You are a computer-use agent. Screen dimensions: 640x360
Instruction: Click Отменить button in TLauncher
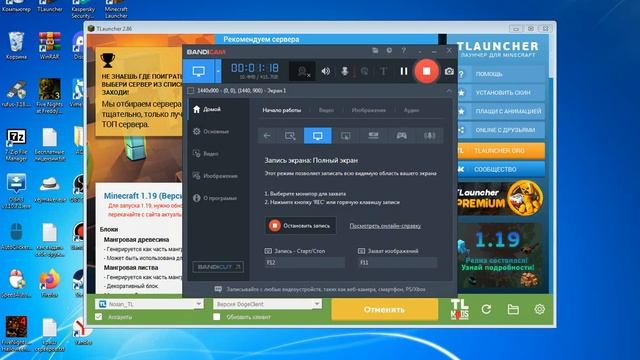pyautogui.click(x=384, y=309)
